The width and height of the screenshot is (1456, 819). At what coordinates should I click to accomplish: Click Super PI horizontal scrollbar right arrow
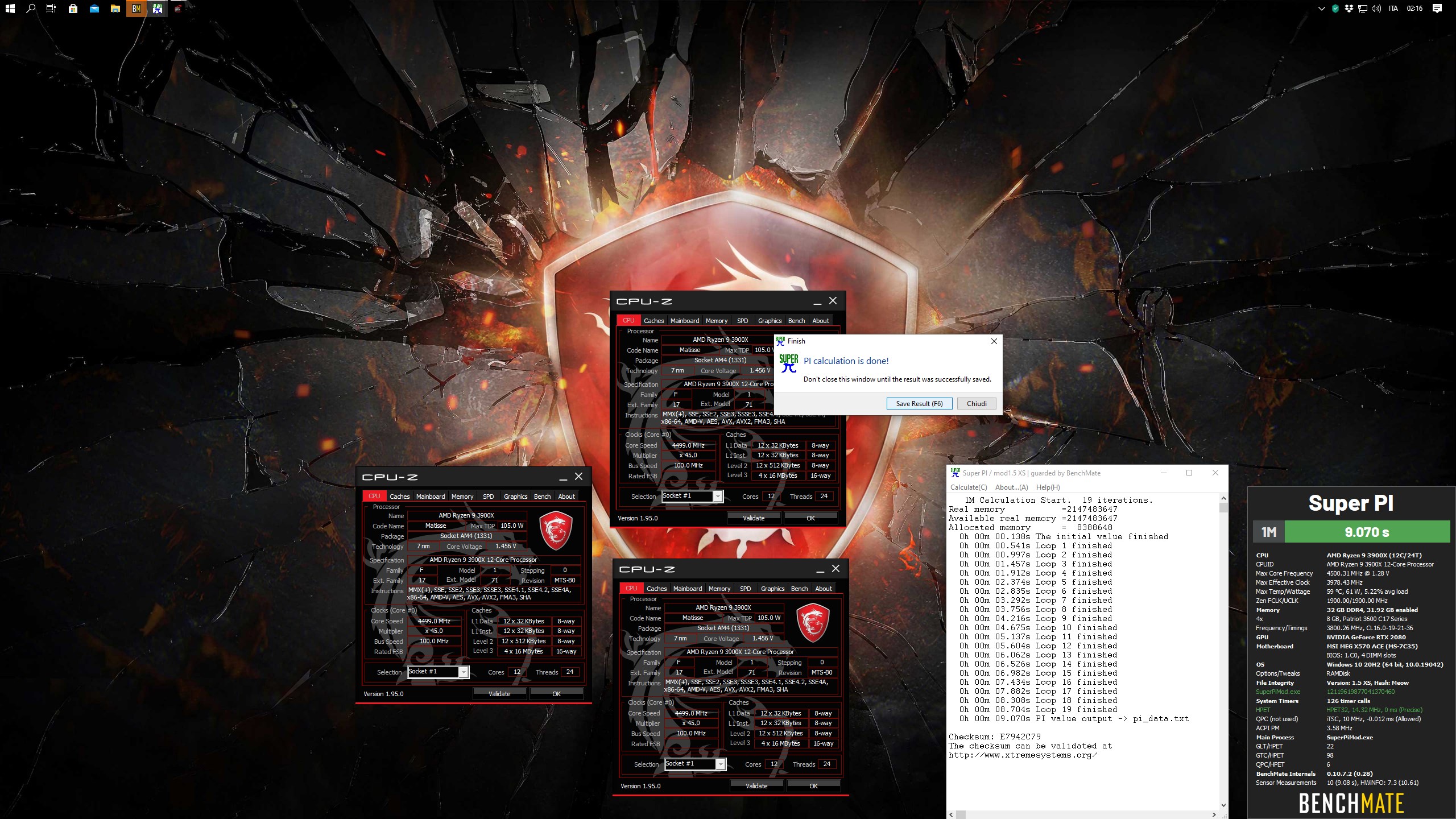[1214, 814]
